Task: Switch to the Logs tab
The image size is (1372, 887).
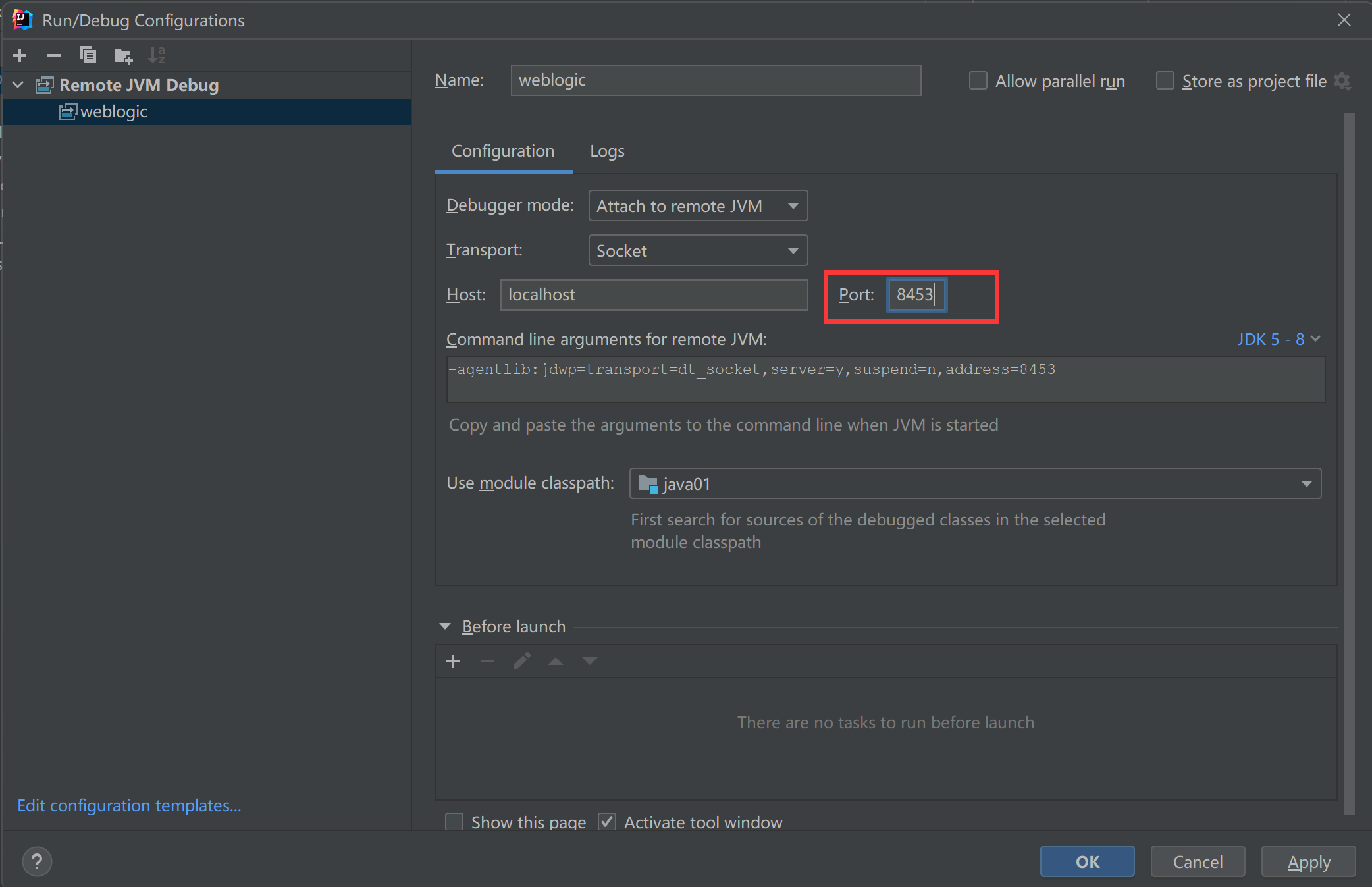Action: (x=607, y=151)
